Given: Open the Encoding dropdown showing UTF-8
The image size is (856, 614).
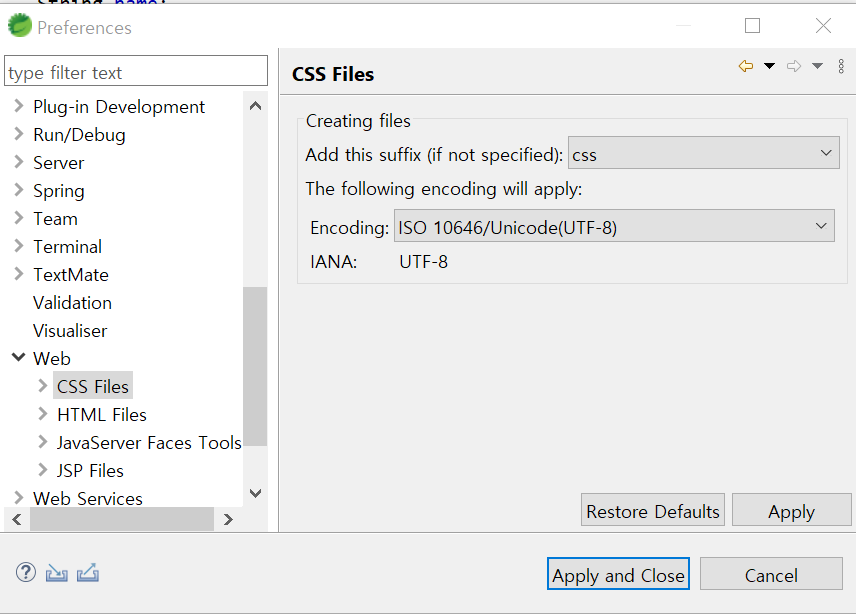Looking at the screenshot, I should pos(614,225).
